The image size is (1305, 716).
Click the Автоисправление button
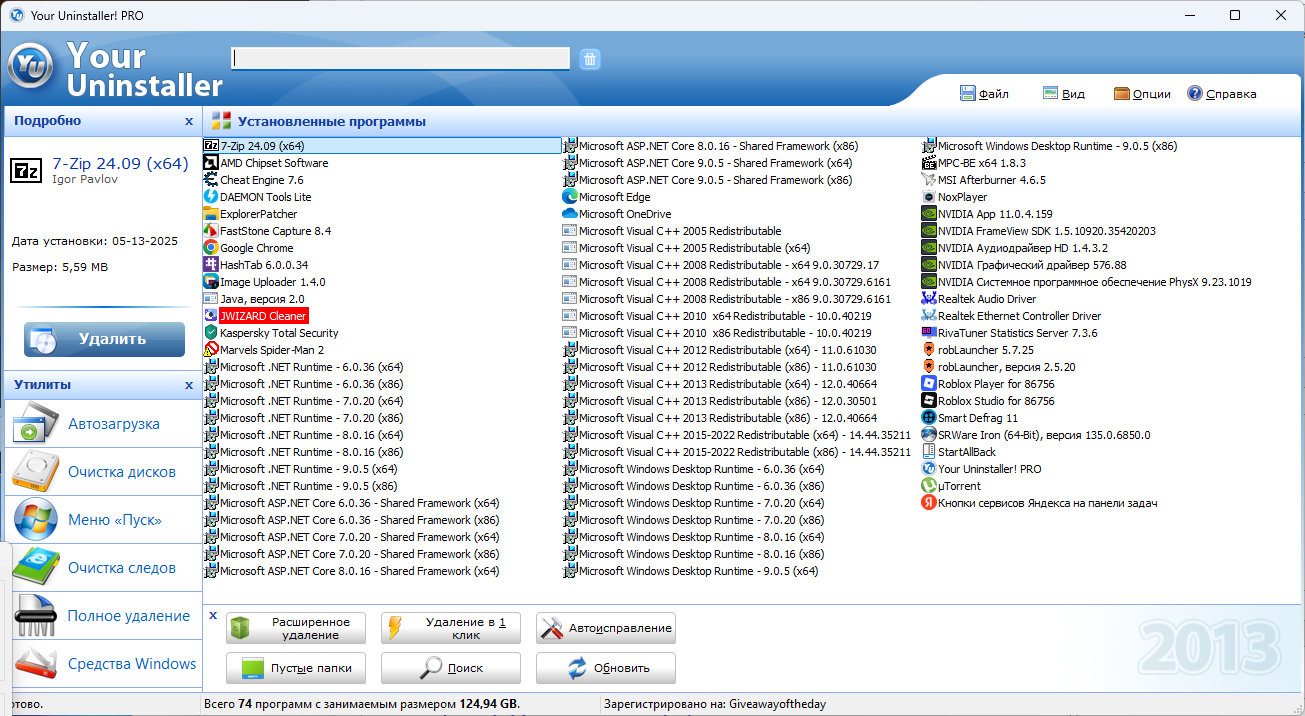pyautogui.click(x=606, y=628)
